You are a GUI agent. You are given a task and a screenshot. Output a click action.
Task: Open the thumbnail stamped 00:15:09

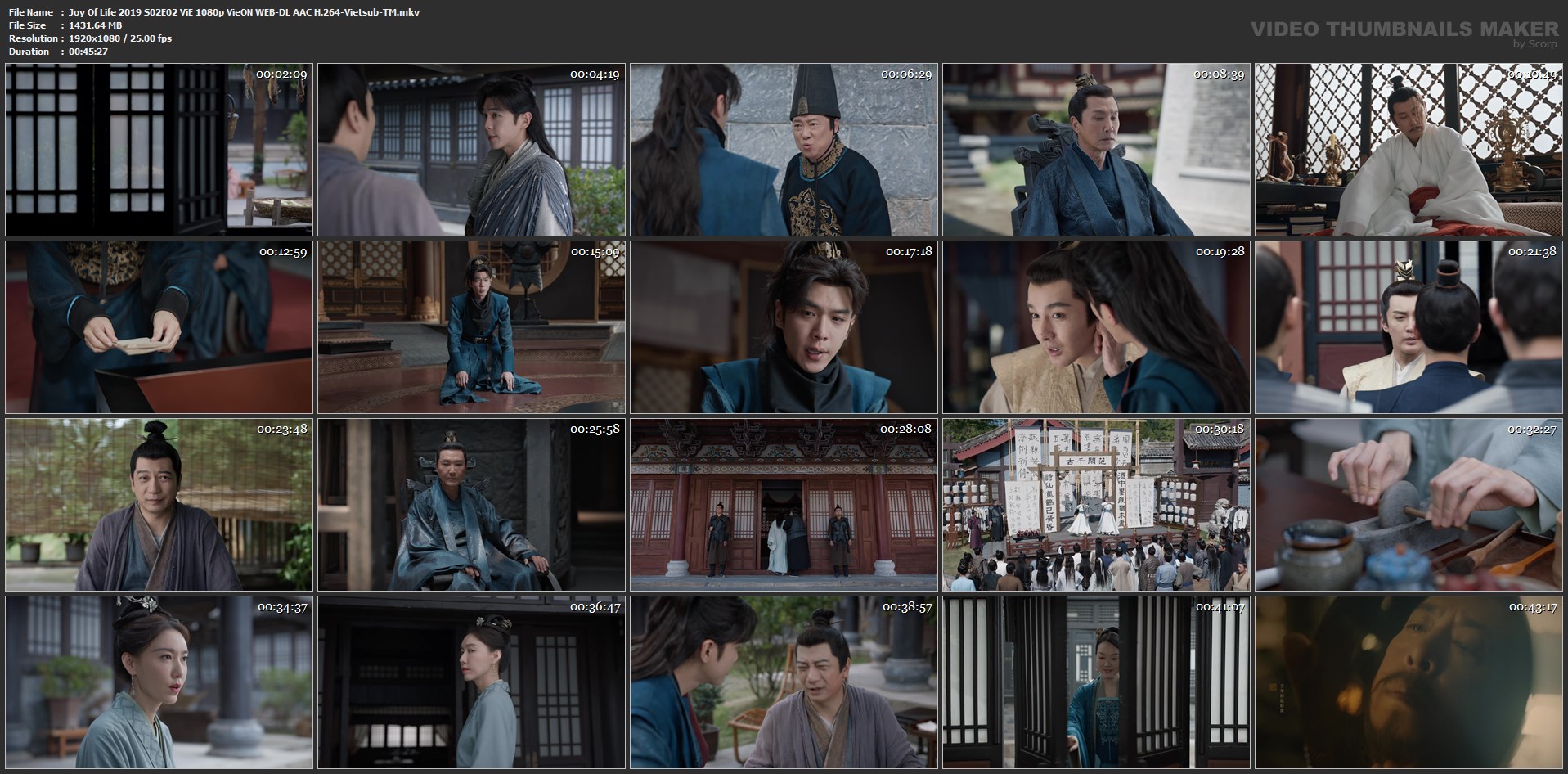pyautogui.click(x=471, y=327)
